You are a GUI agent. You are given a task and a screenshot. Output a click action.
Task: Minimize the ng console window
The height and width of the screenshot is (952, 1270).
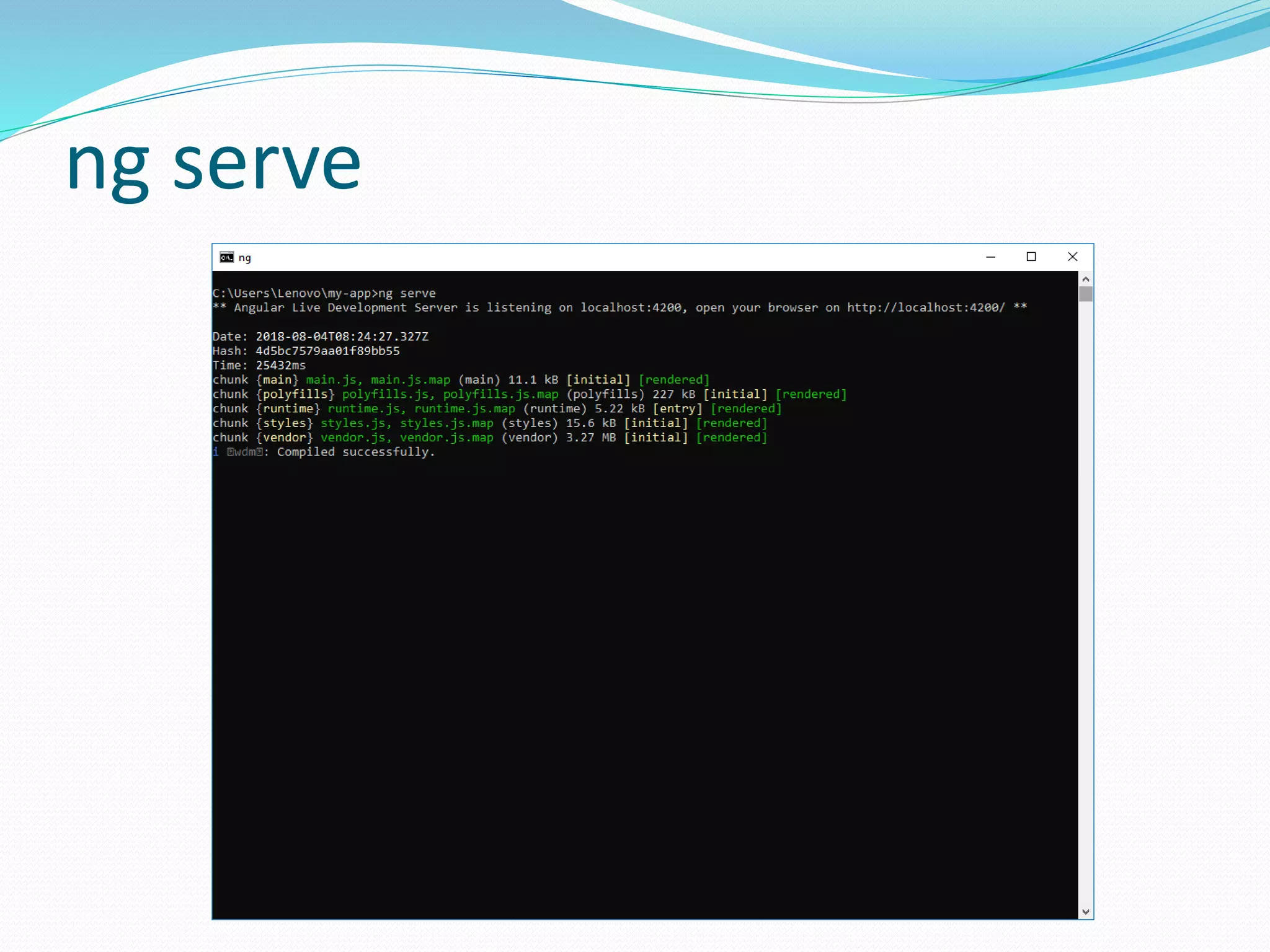990,257
